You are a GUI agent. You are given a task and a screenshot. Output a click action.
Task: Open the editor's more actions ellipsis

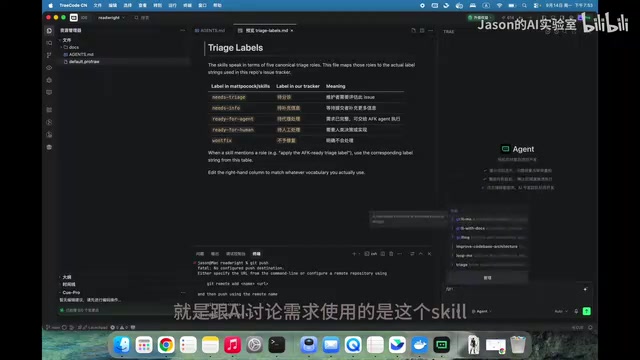pos(431,31)
